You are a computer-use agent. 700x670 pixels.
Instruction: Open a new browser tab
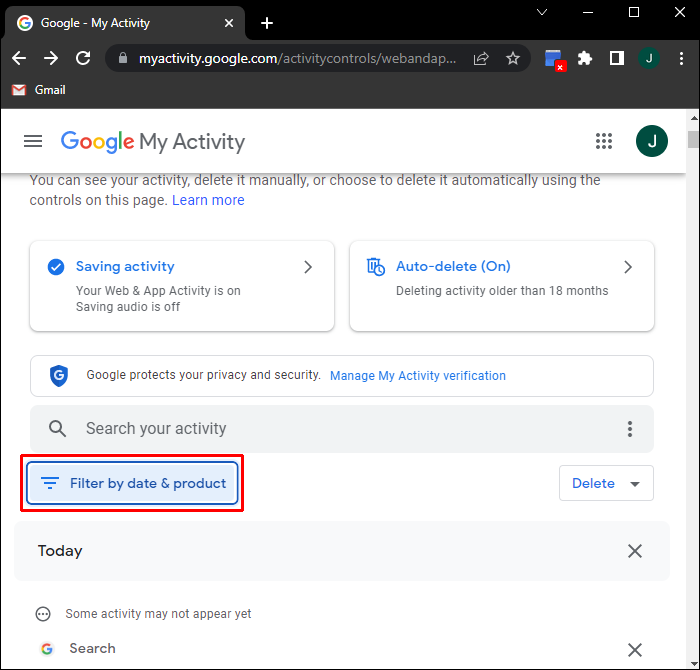267,23
